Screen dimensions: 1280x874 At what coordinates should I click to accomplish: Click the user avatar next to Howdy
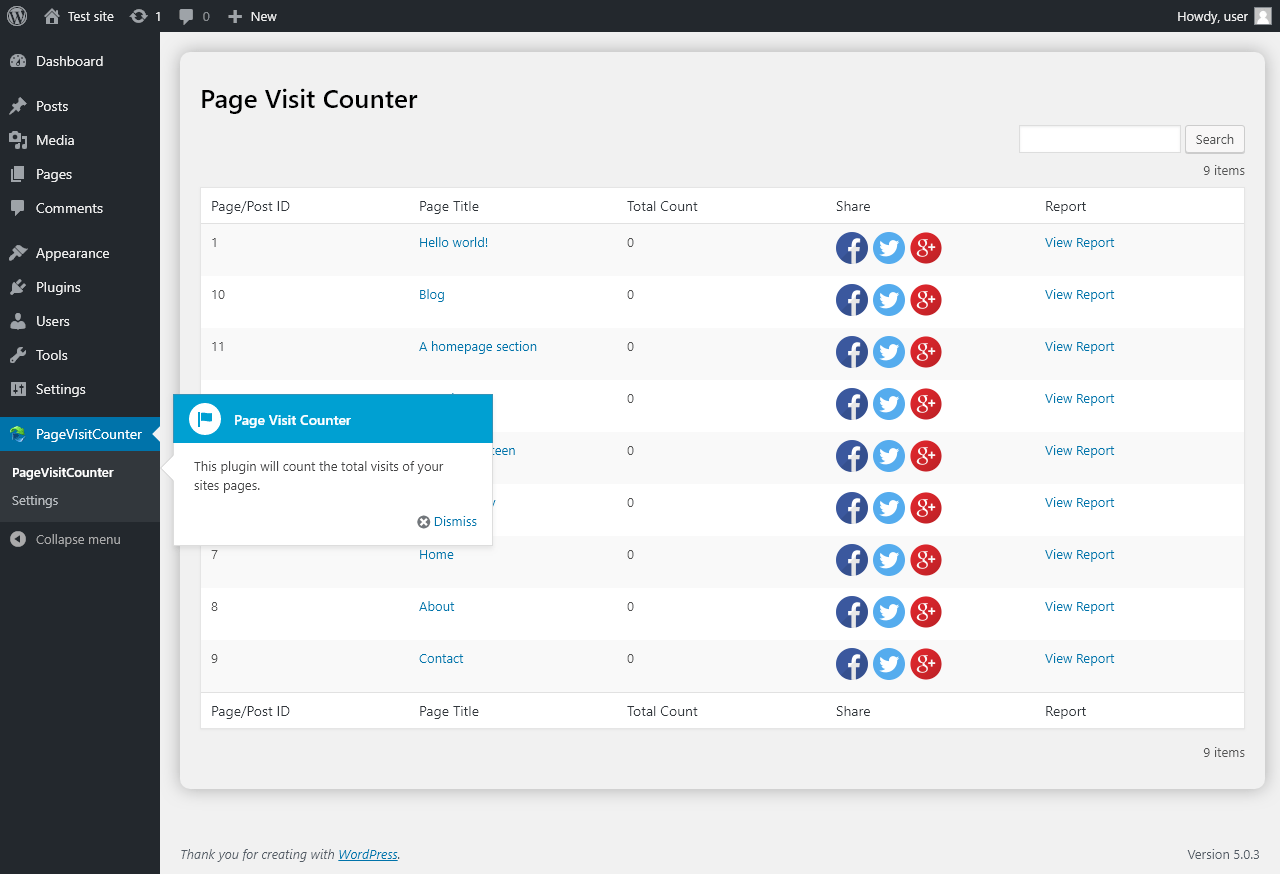click(x=1263, y=16)
